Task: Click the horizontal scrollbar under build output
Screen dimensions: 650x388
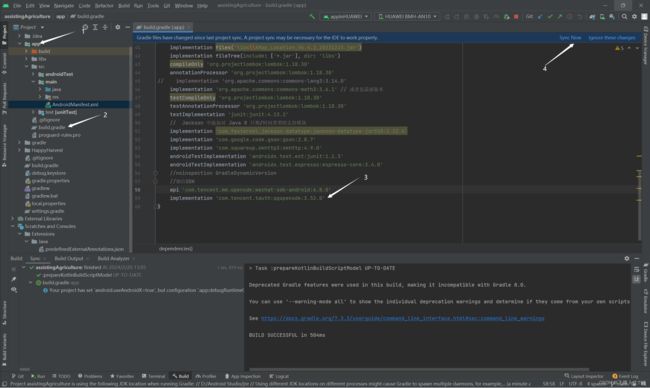Action: coord(419,369)
